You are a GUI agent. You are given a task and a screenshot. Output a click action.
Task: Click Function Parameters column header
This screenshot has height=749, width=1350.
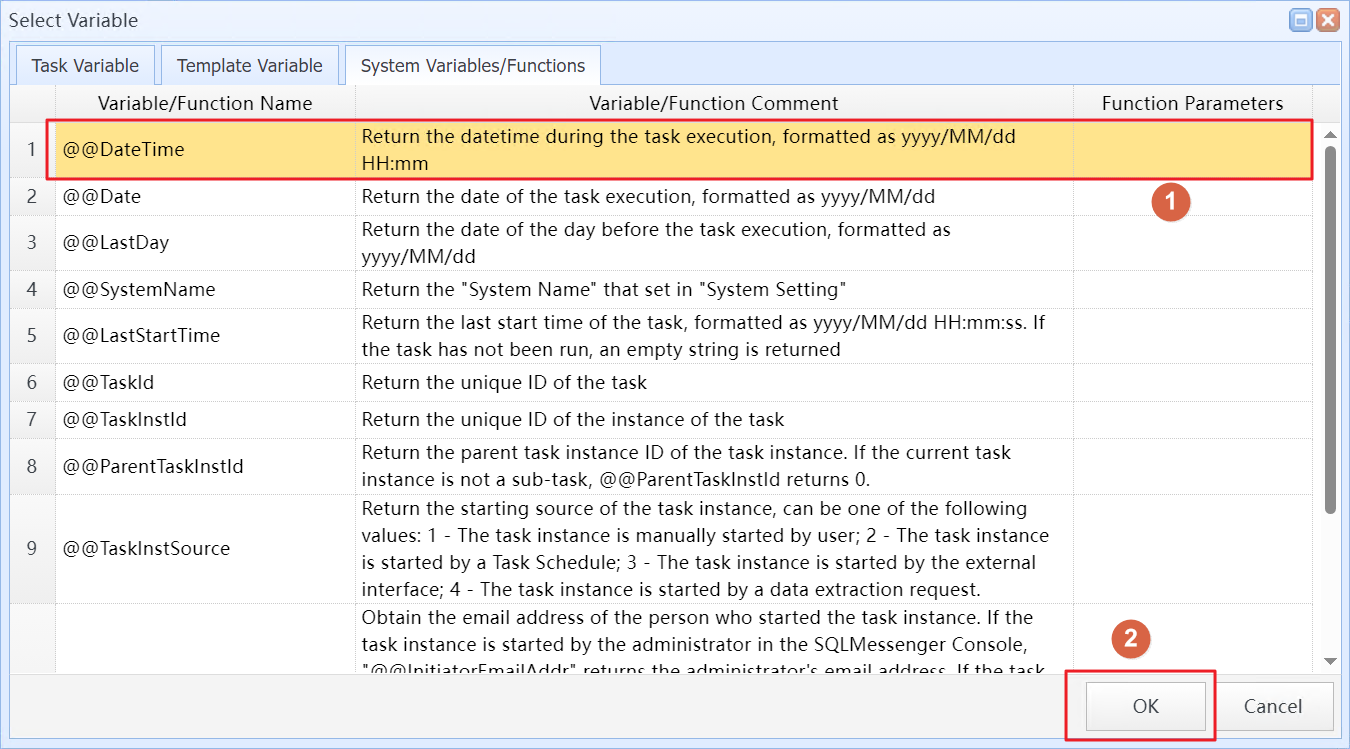click(x=1192, y=103)
